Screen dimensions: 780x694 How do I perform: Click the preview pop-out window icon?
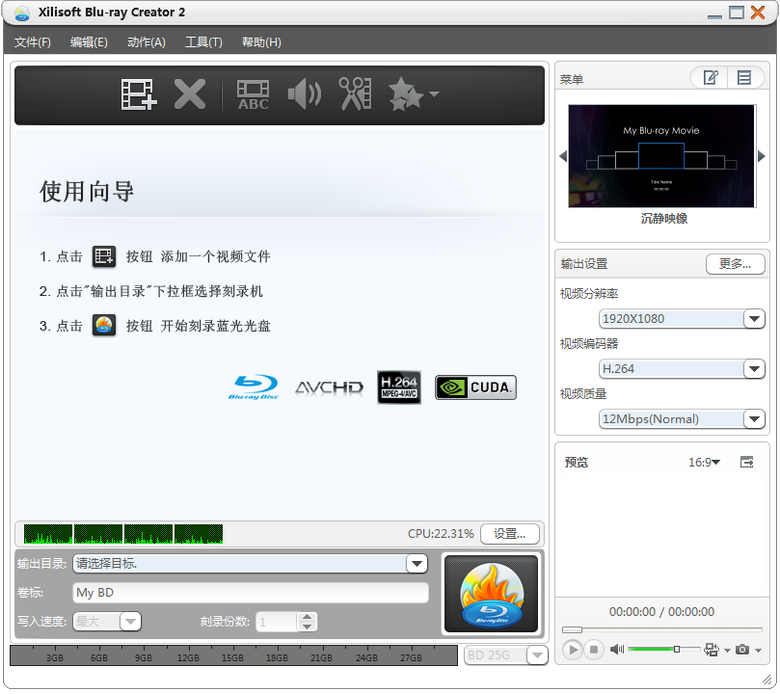(x=747, y=462)
